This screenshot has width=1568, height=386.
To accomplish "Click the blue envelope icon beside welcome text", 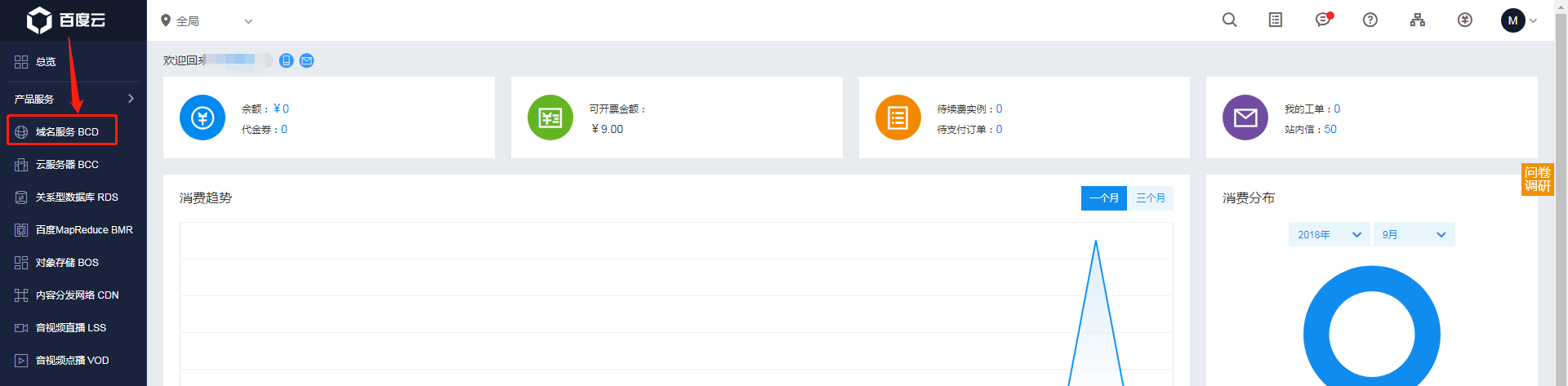I will click(x=307, y=60).
